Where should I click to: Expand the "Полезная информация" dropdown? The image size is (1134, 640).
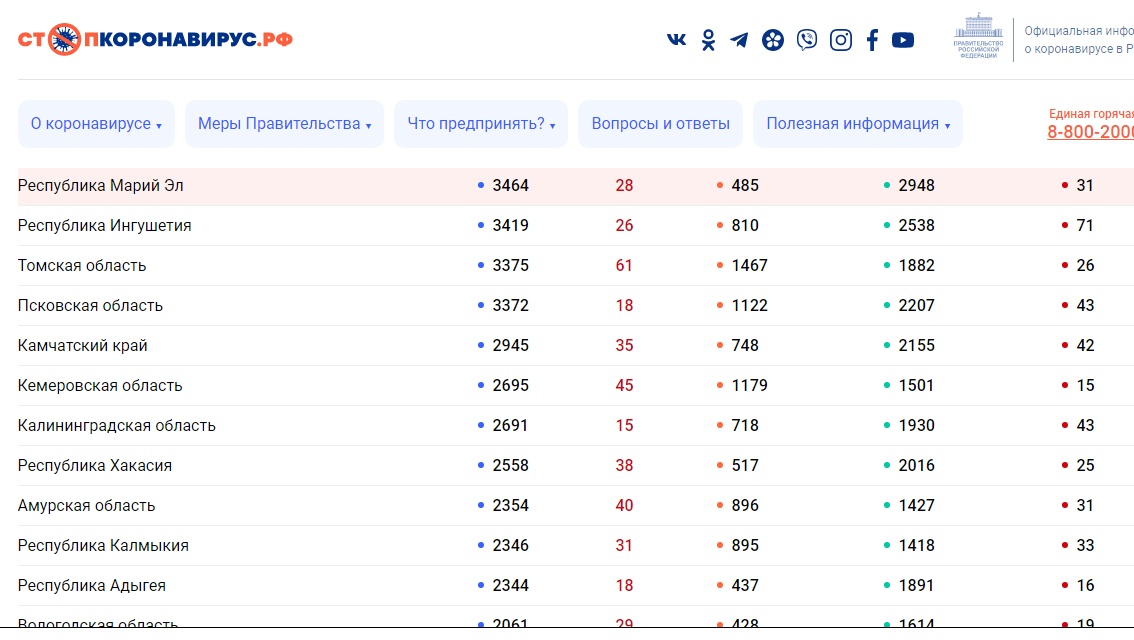[x=857, y=124]
